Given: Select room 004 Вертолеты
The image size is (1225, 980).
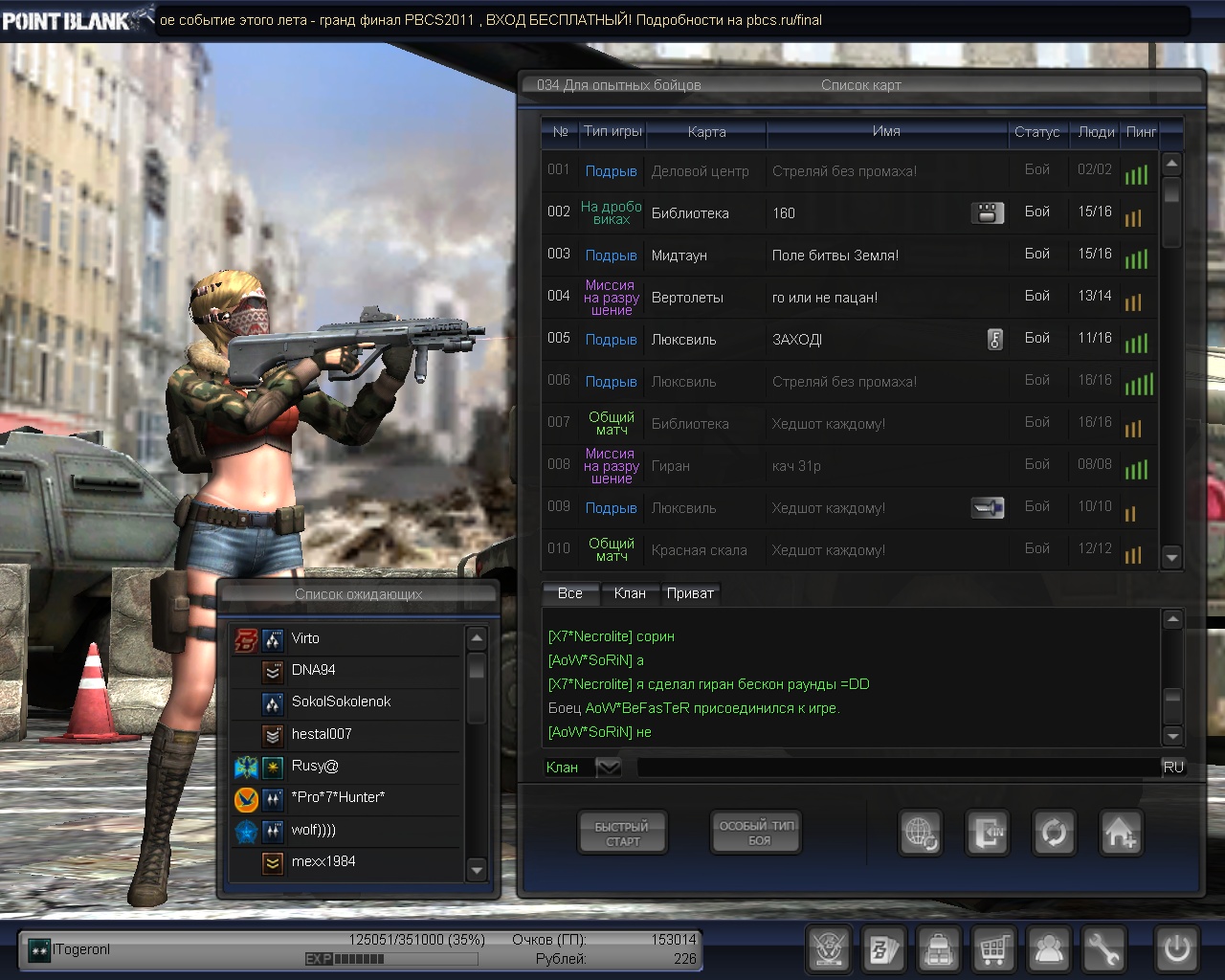Looking at the screenshot, I should point(850,297).
